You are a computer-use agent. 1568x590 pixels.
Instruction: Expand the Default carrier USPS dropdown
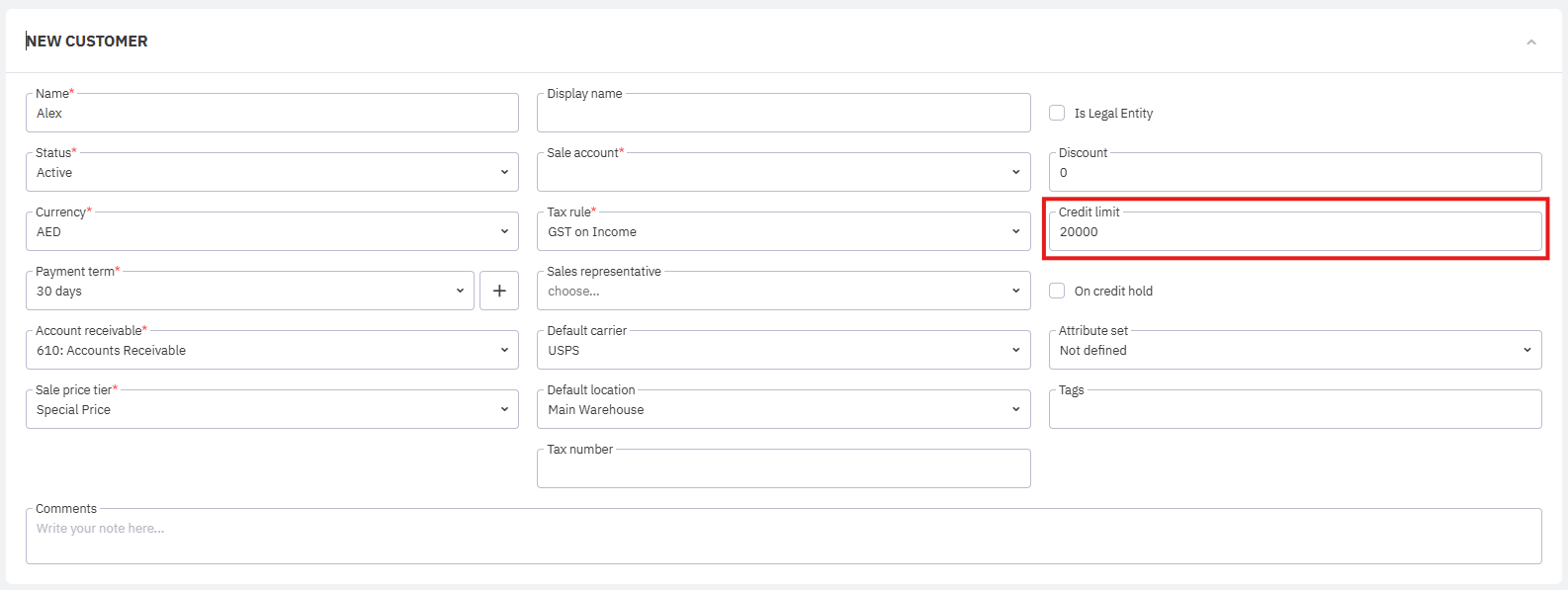[783, 351]
